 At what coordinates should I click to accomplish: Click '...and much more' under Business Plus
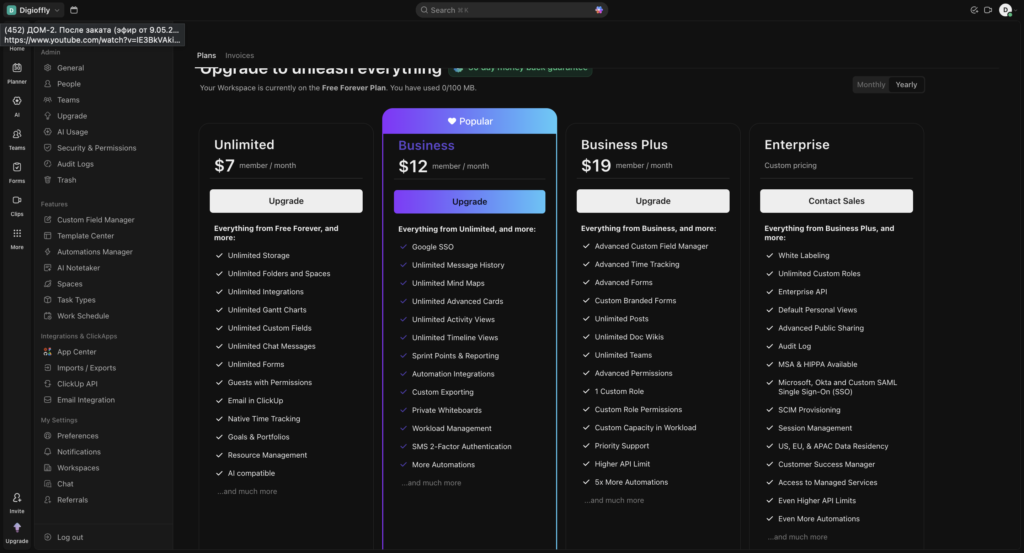(614, 500)
